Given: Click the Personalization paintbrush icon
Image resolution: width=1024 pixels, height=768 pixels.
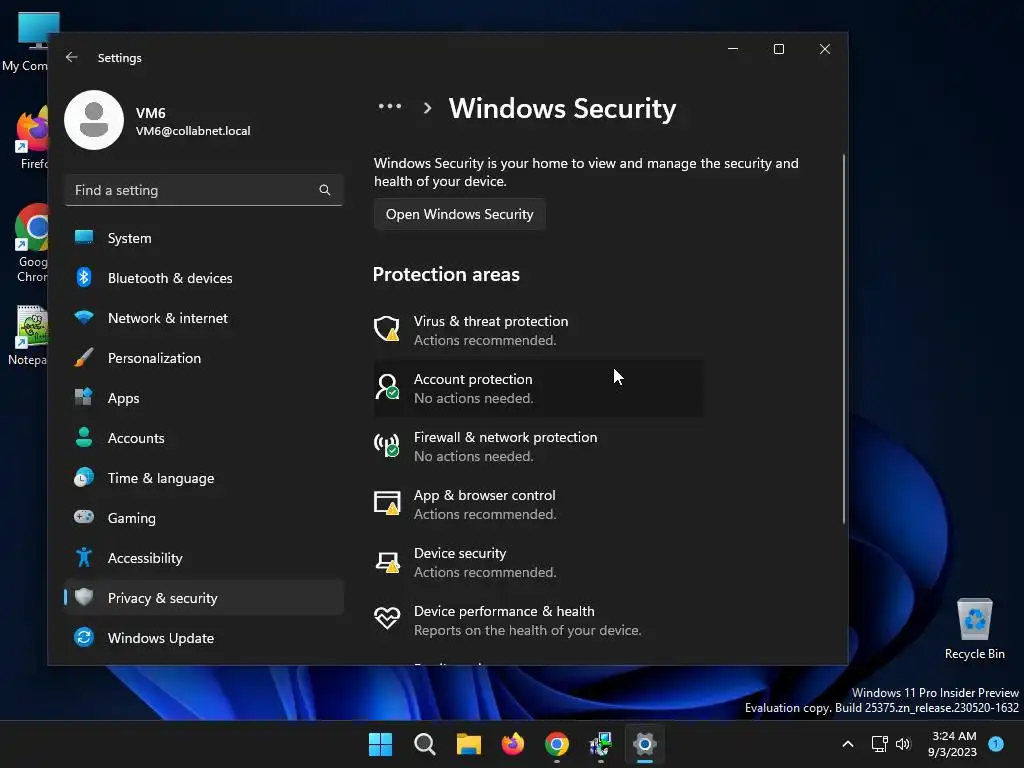Looking at the screenshot, I should coord(84,358).
